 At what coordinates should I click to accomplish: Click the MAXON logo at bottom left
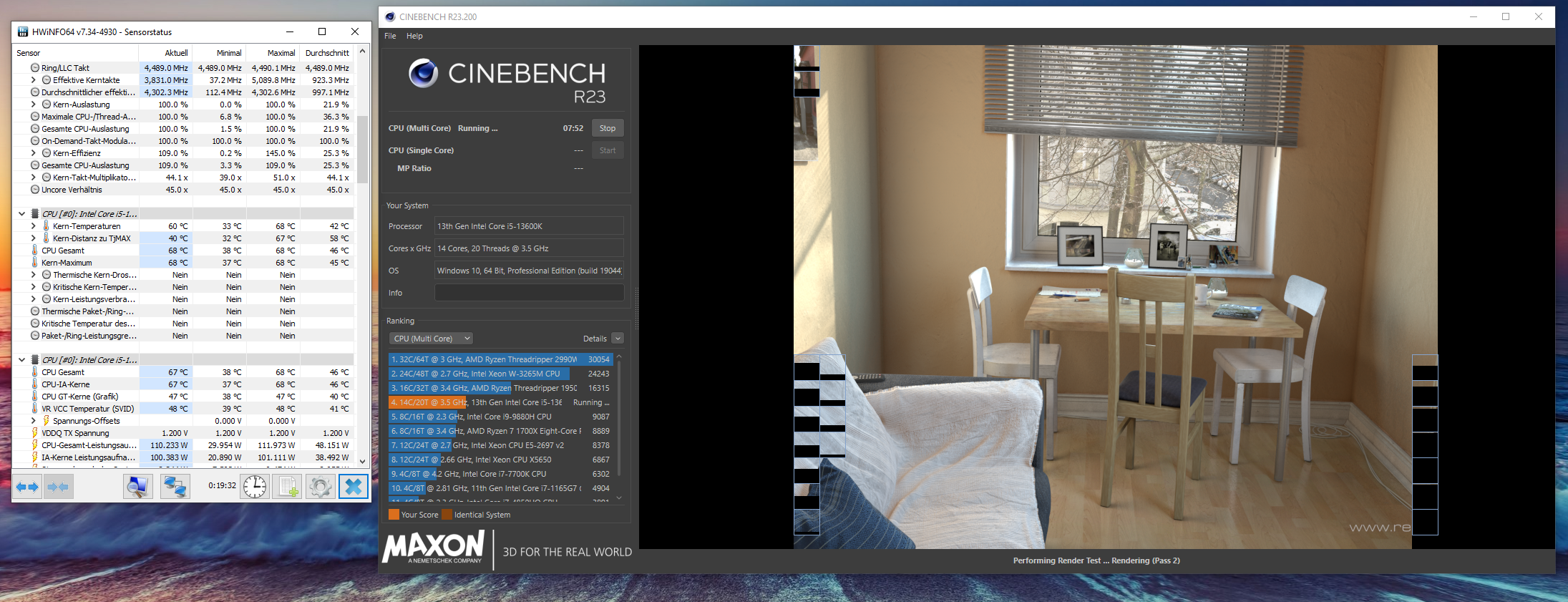[x=434, y=548]
